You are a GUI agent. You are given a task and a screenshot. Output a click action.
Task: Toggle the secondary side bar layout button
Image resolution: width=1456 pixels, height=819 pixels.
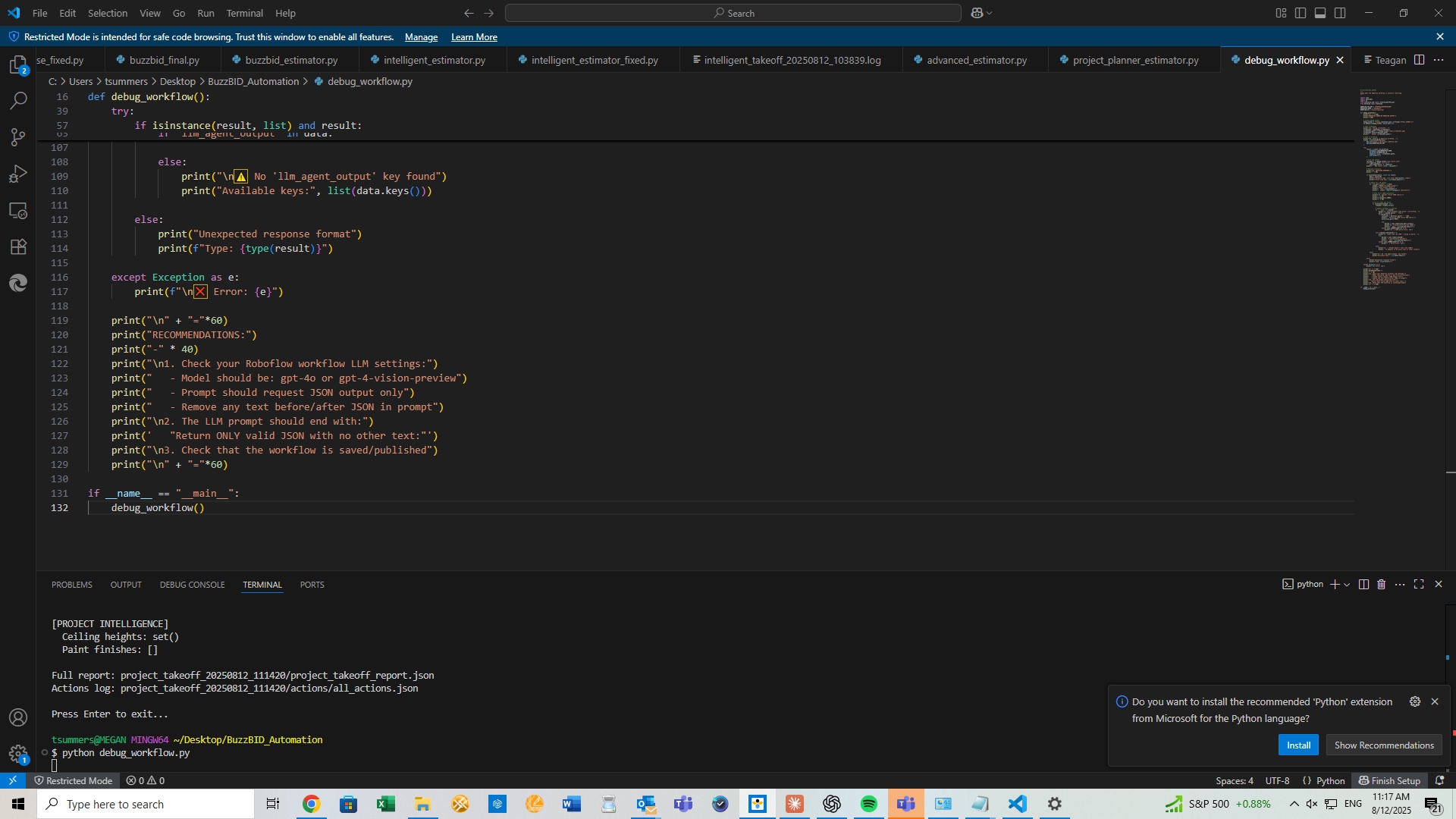[x=1340, y=13]
